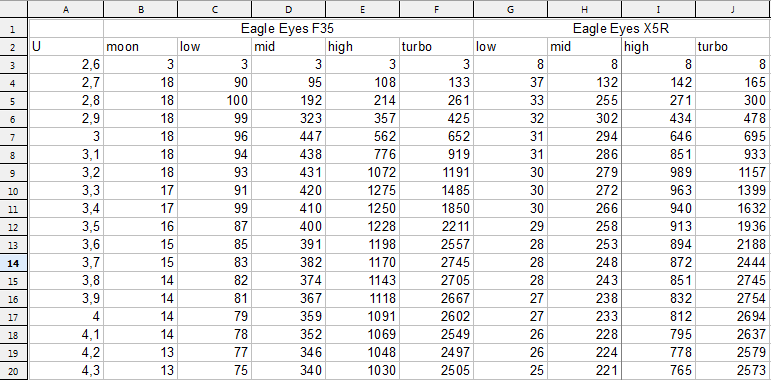The width and height of the screenshot is (771, 380).
Task: Select the cell labeled 'U'
Action: (x=66, y=47)
